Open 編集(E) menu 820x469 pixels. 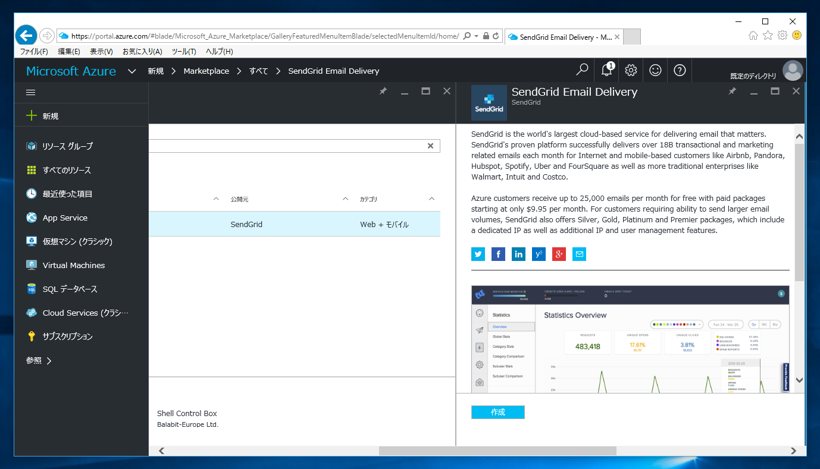click(69, 52)
